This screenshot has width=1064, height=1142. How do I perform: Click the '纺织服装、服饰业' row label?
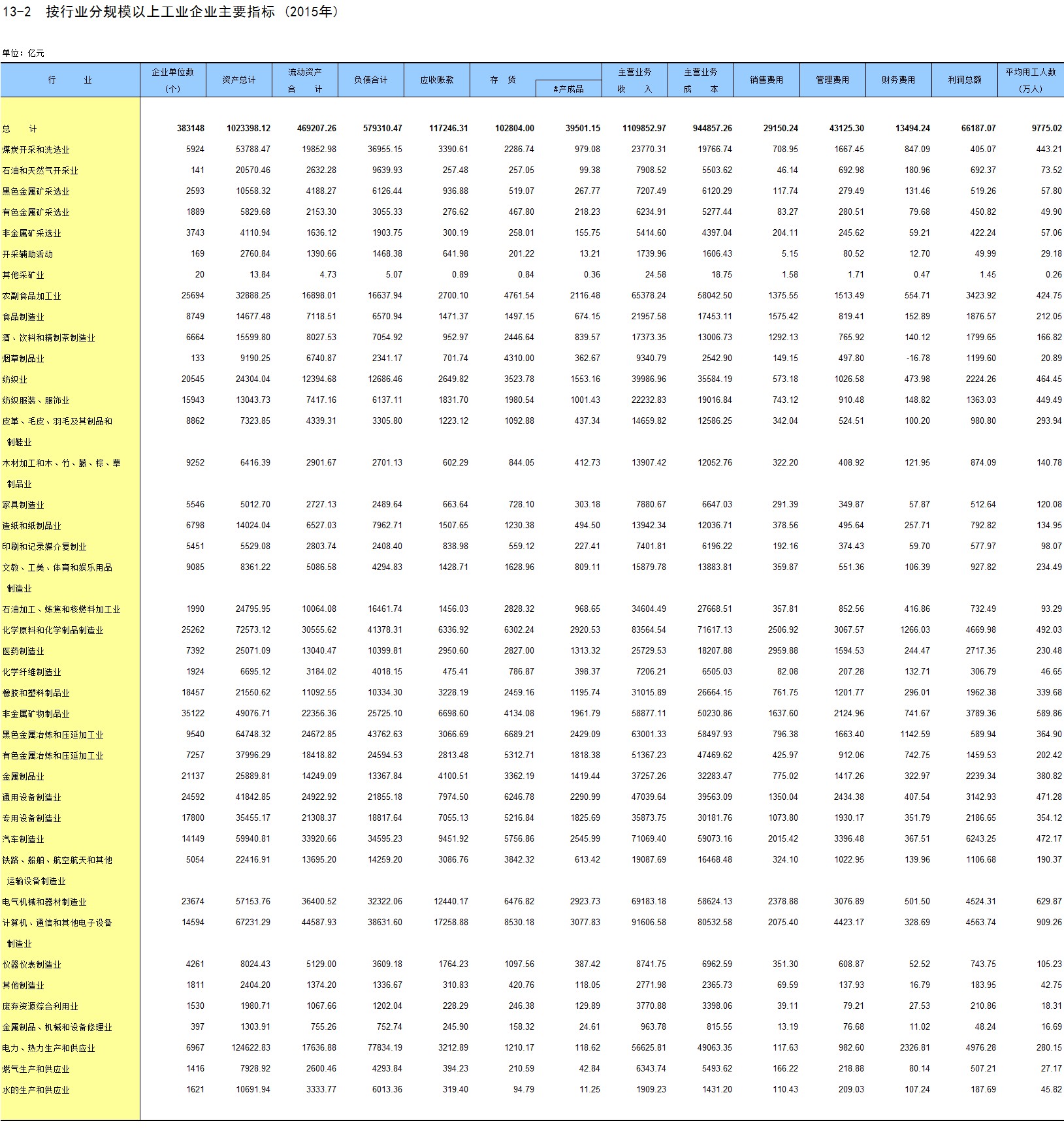click(36, 400)
